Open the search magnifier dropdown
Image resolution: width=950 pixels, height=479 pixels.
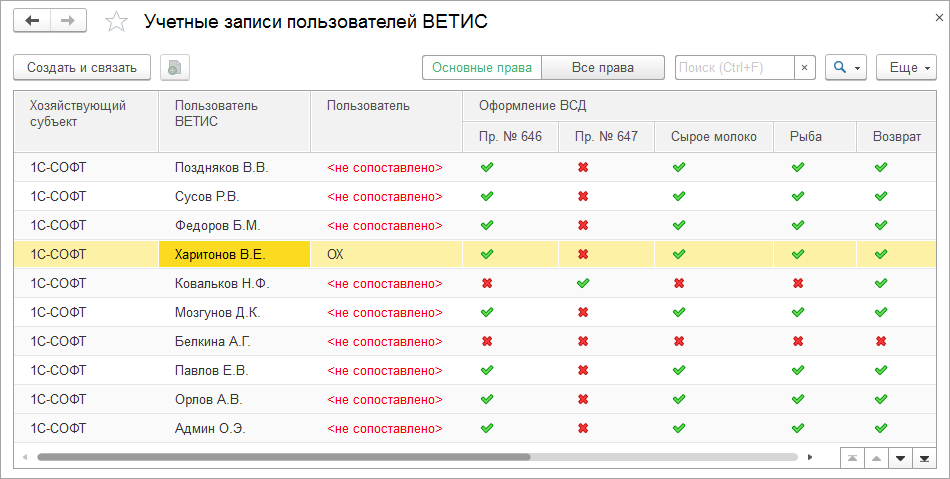click(846, 68)
